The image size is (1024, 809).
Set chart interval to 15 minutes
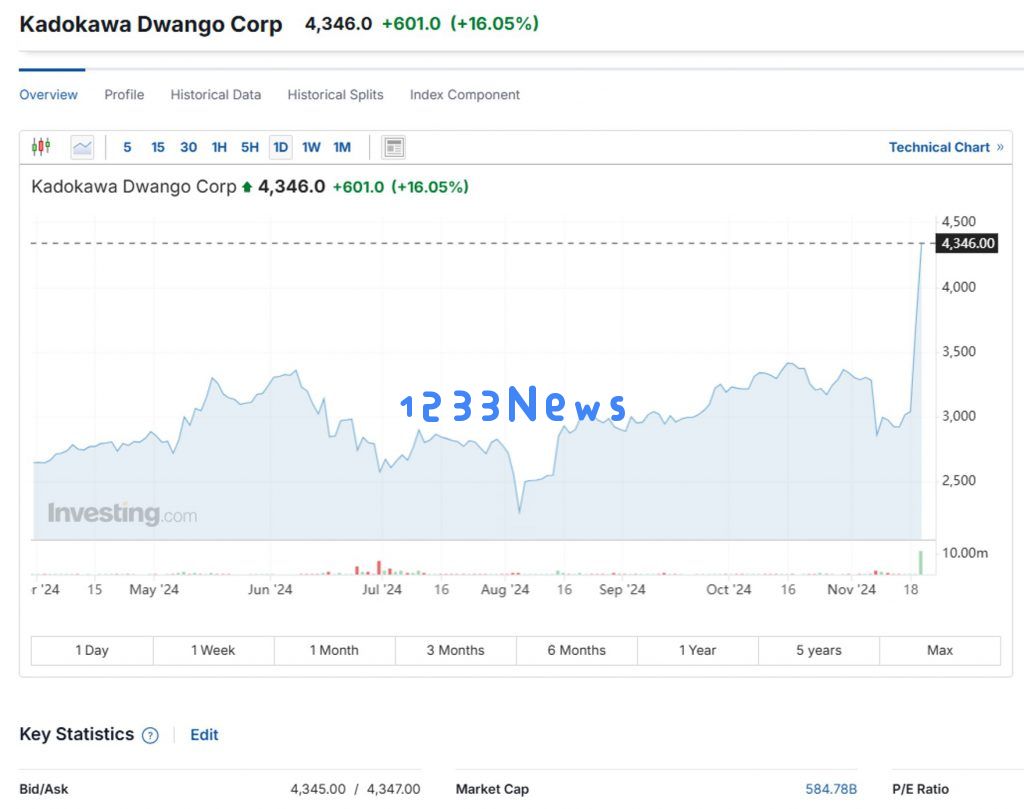[158, 148]
